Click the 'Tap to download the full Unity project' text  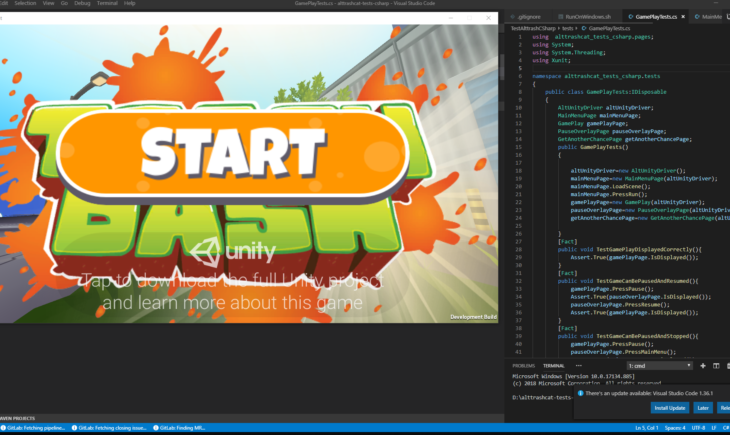[x=233, y=280]
